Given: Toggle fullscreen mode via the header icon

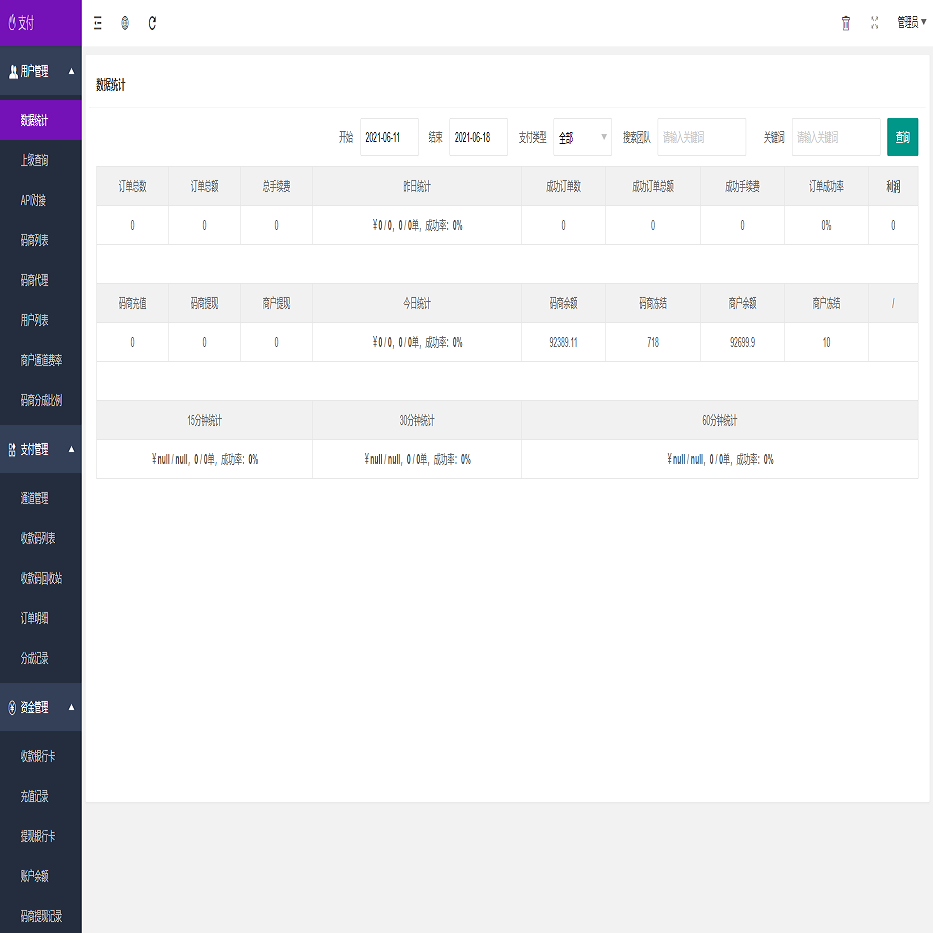Looking at the screenshot, I should point(875,23).
